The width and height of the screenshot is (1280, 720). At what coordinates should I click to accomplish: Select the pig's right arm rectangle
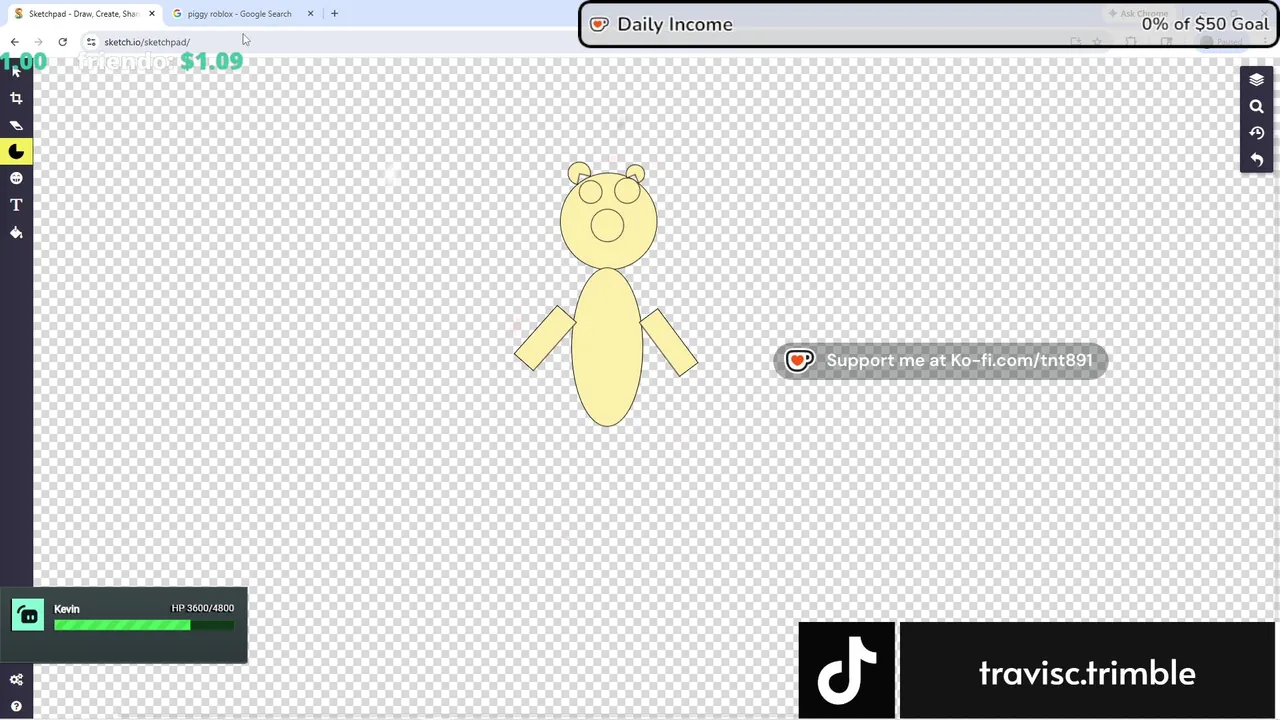pyautogui.click(x=669, y=342)
